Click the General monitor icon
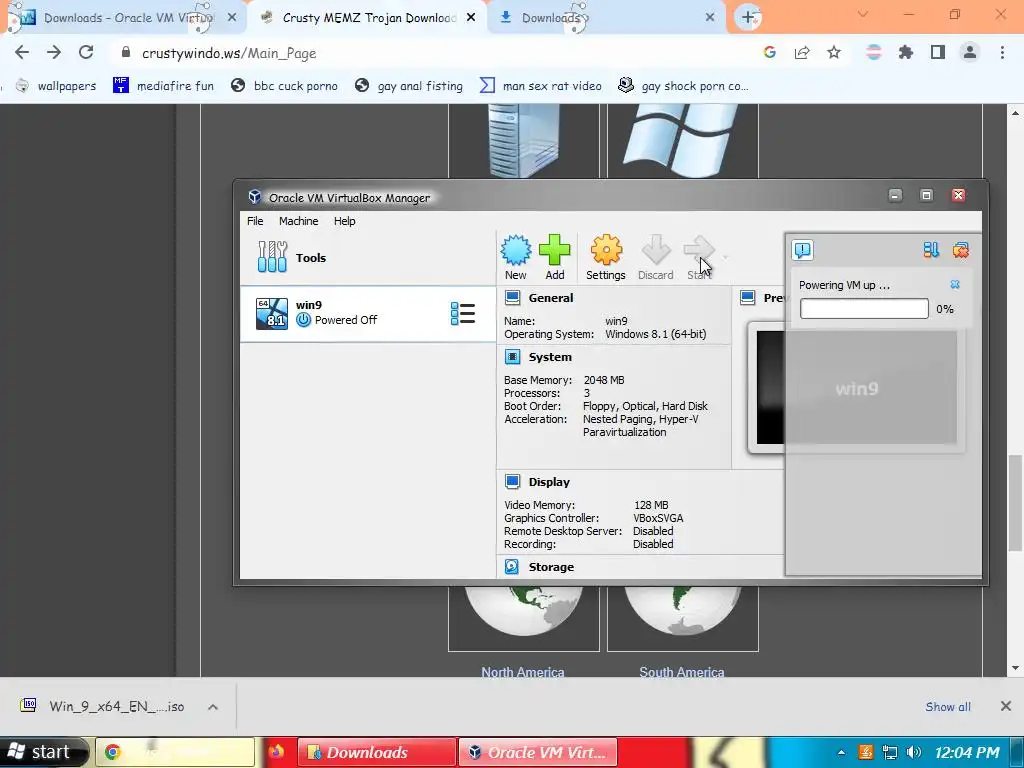 [x=513, y=298]
